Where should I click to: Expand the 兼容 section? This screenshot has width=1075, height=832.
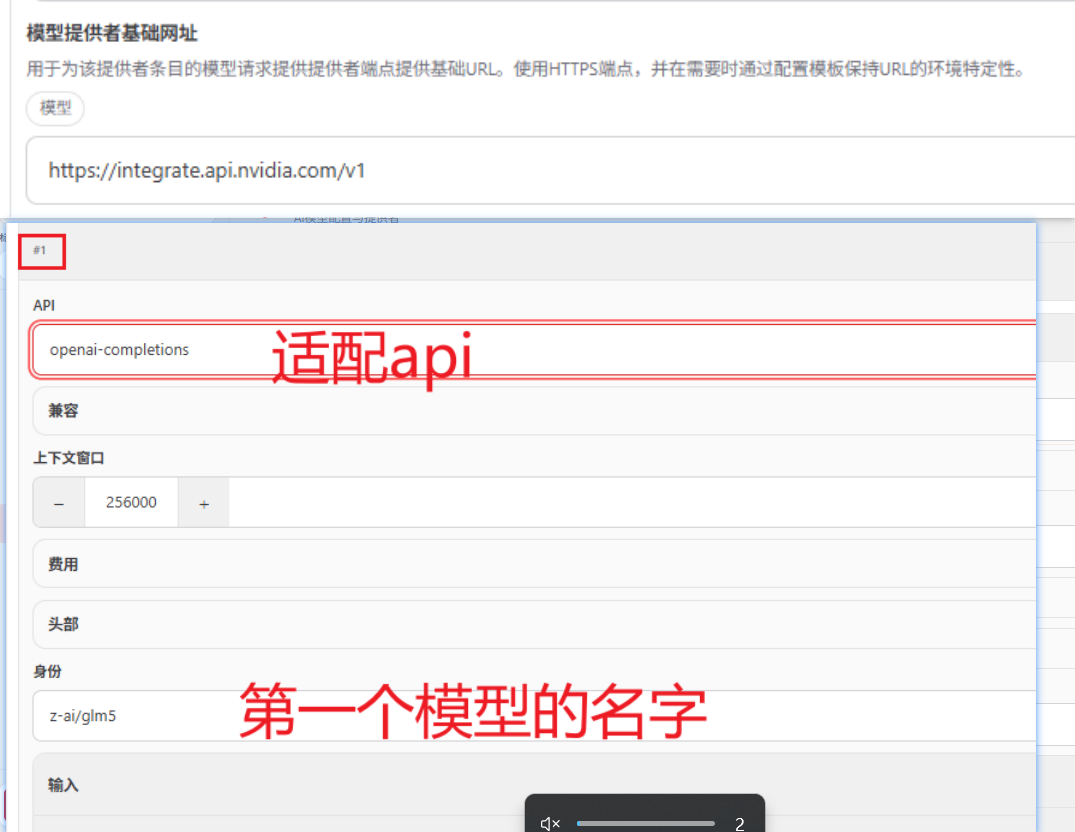point(63,411)
